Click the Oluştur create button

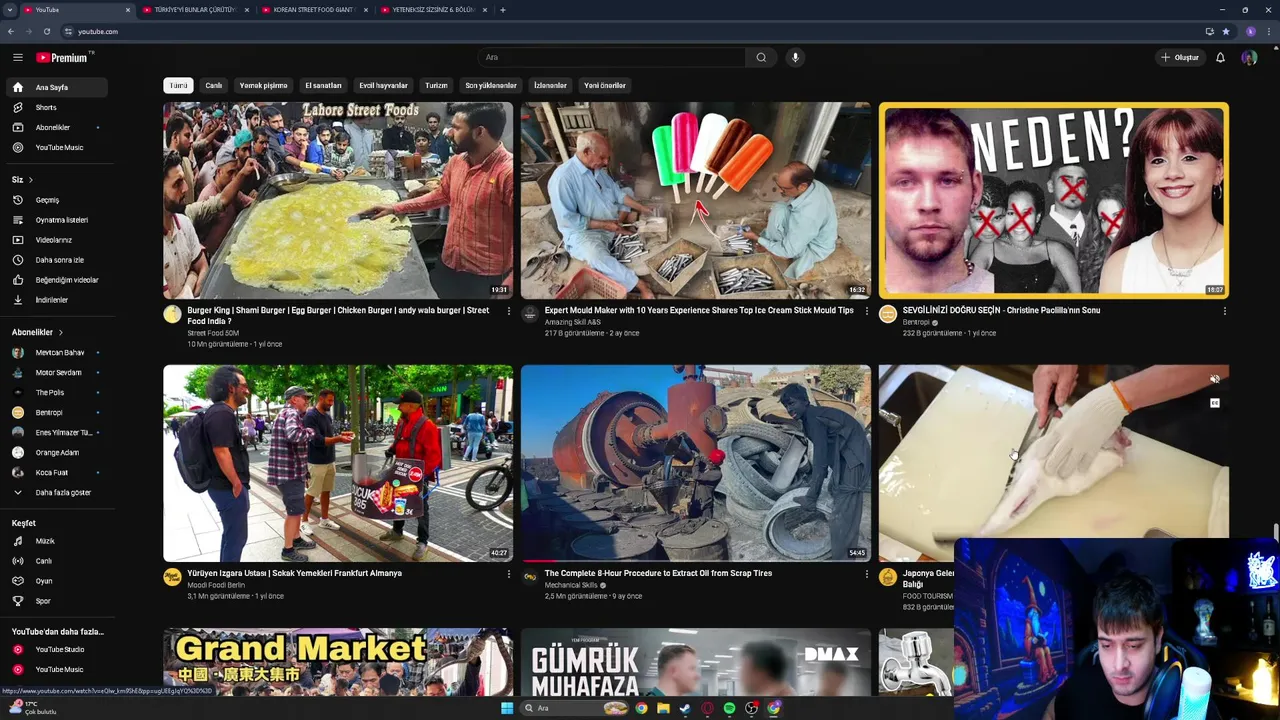click(x=1180, y=58)
